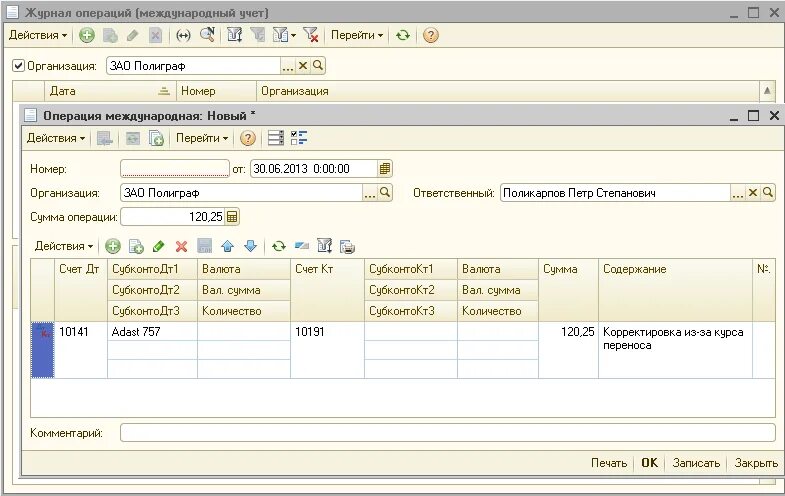Select credit account cell 10191
785x496 pixels.
pyautogui.click(x=327, y=350)
